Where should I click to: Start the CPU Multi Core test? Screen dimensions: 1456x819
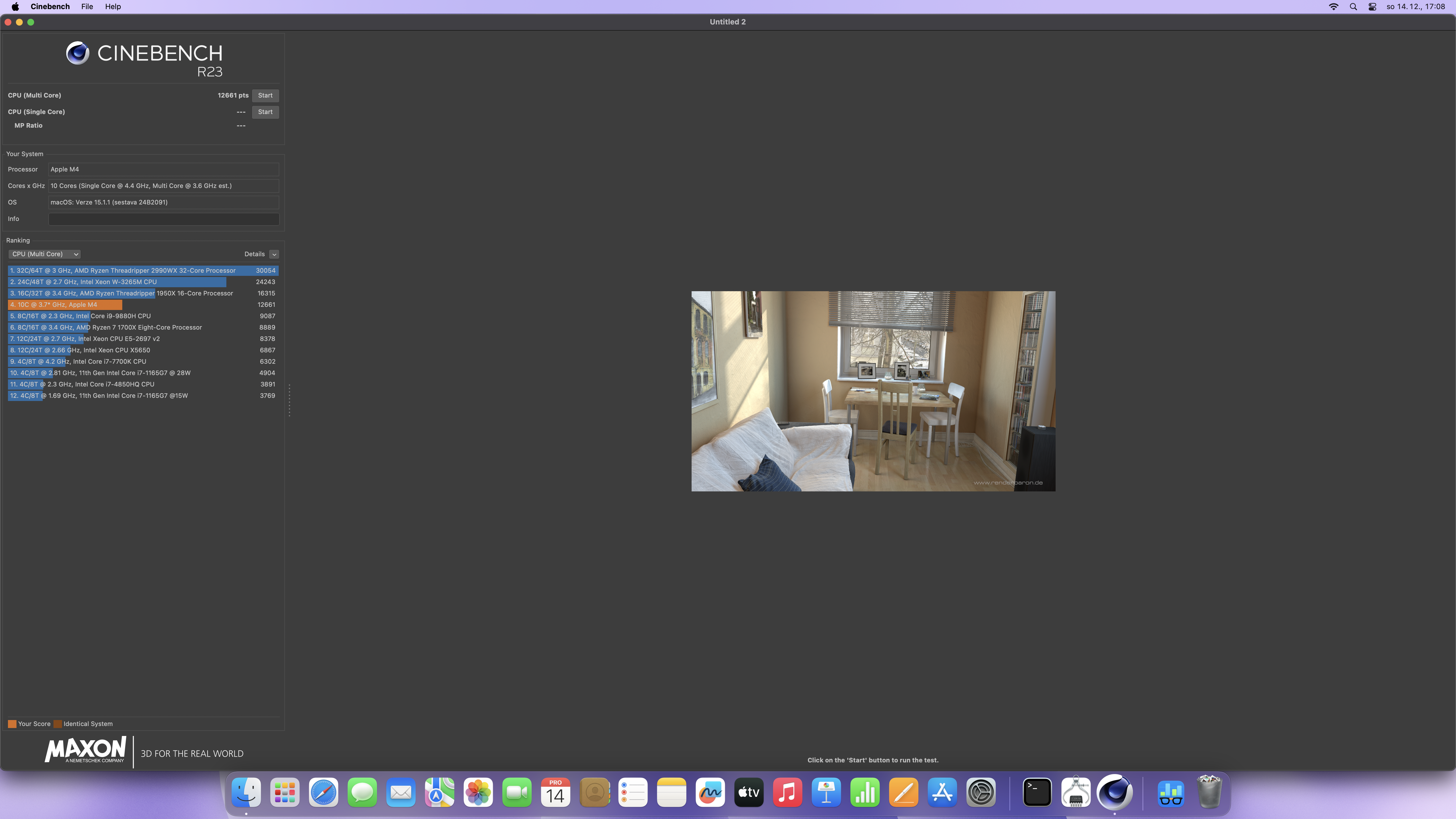point(265,96)
